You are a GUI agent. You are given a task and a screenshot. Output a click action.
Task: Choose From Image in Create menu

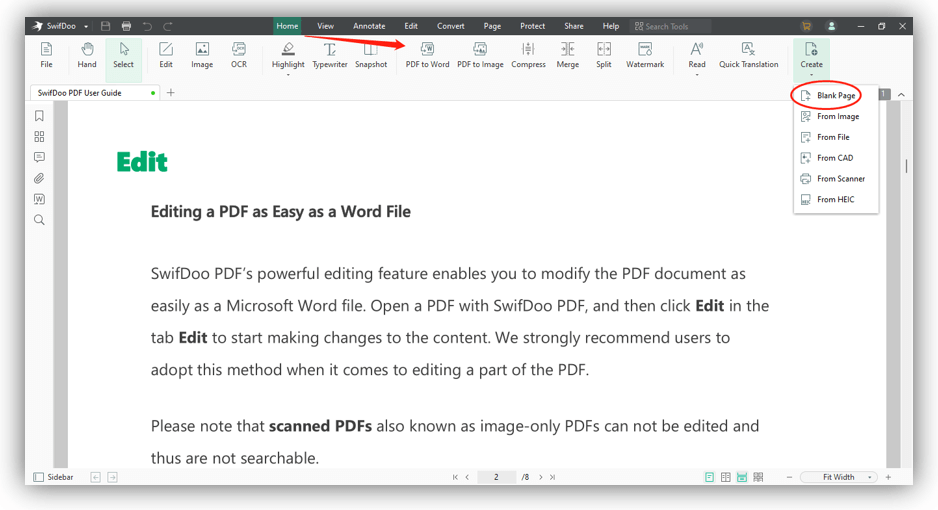pos(836,116)
